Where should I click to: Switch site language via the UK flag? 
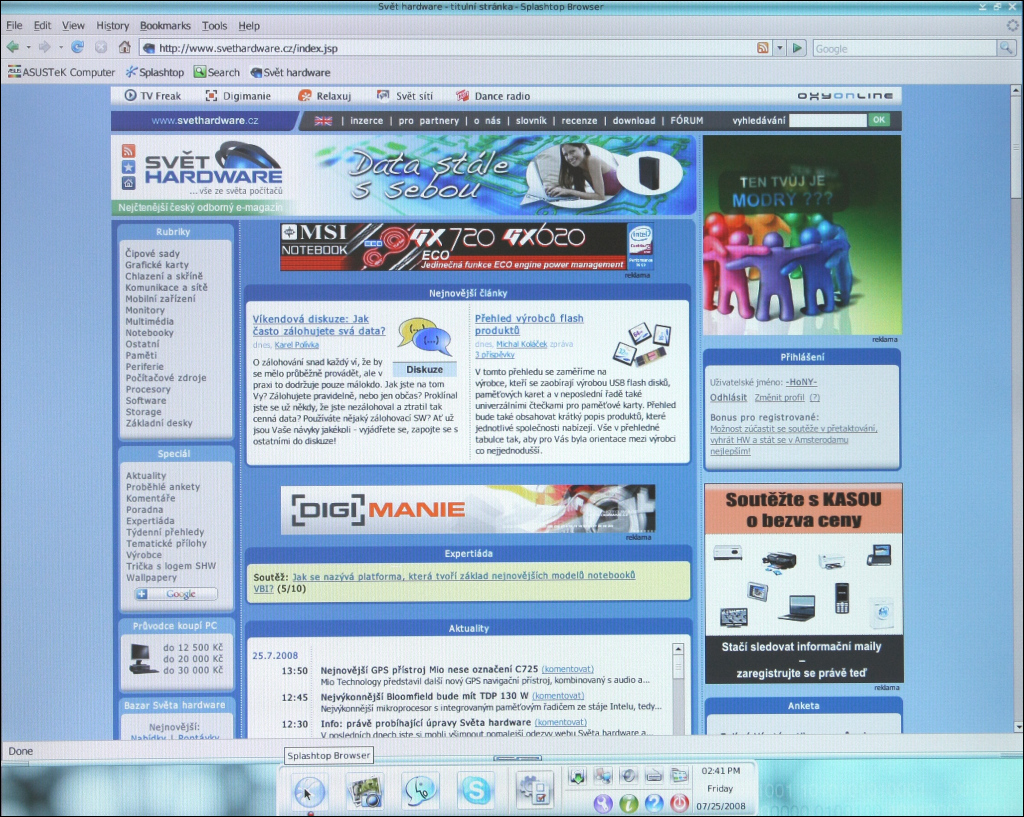[x=323, y=121]
